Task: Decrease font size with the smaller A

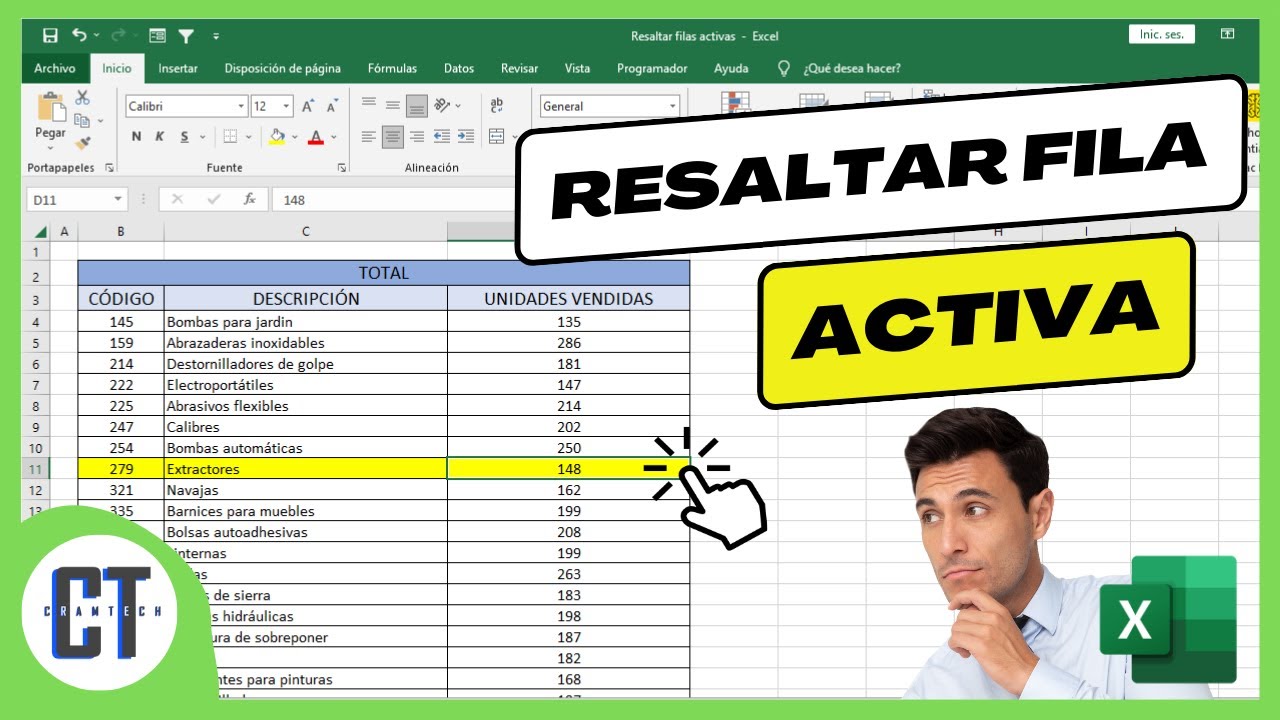Action: 332,106
